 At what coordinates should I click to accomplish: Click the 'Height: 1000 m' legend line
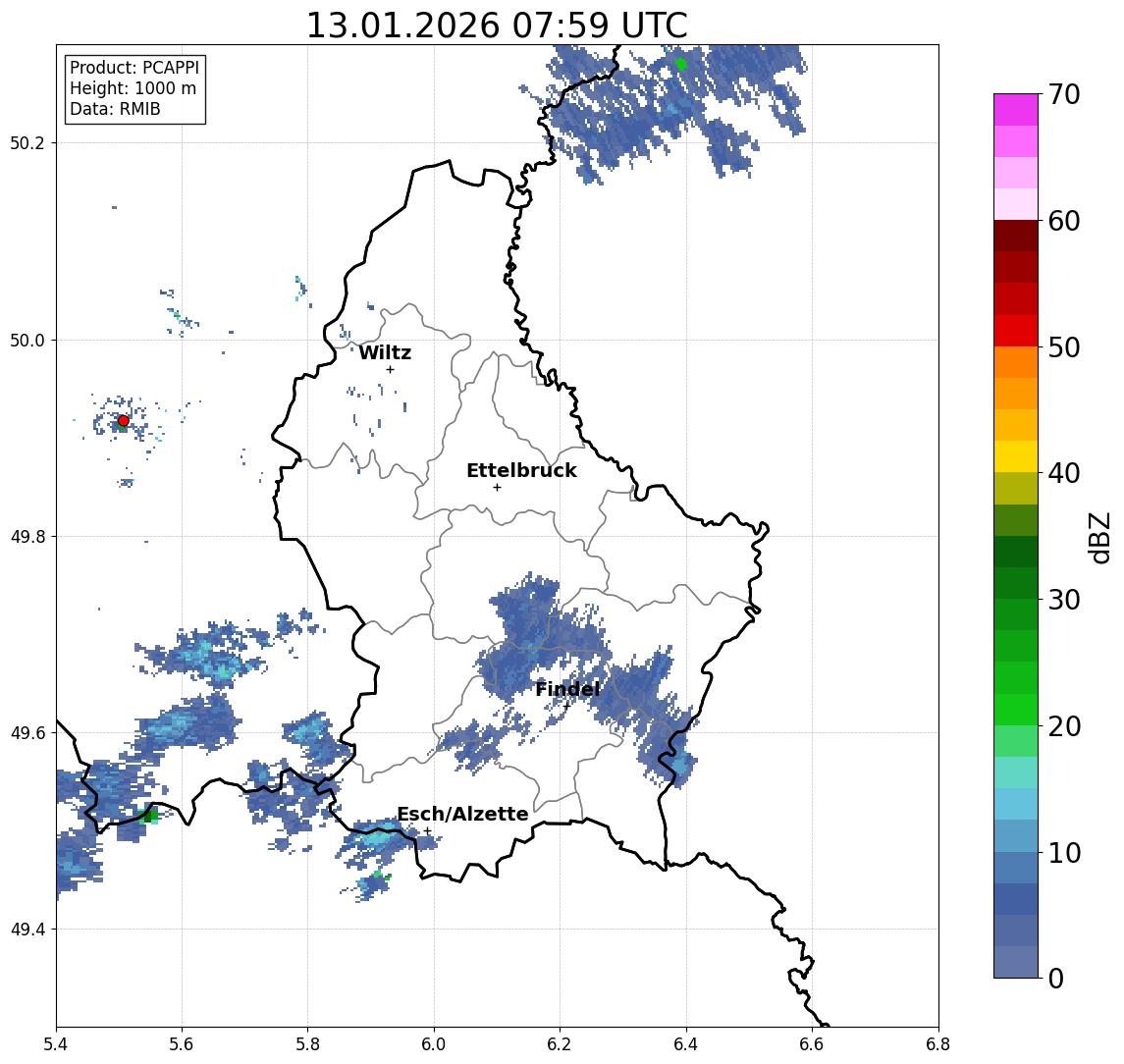pos(133,88)
